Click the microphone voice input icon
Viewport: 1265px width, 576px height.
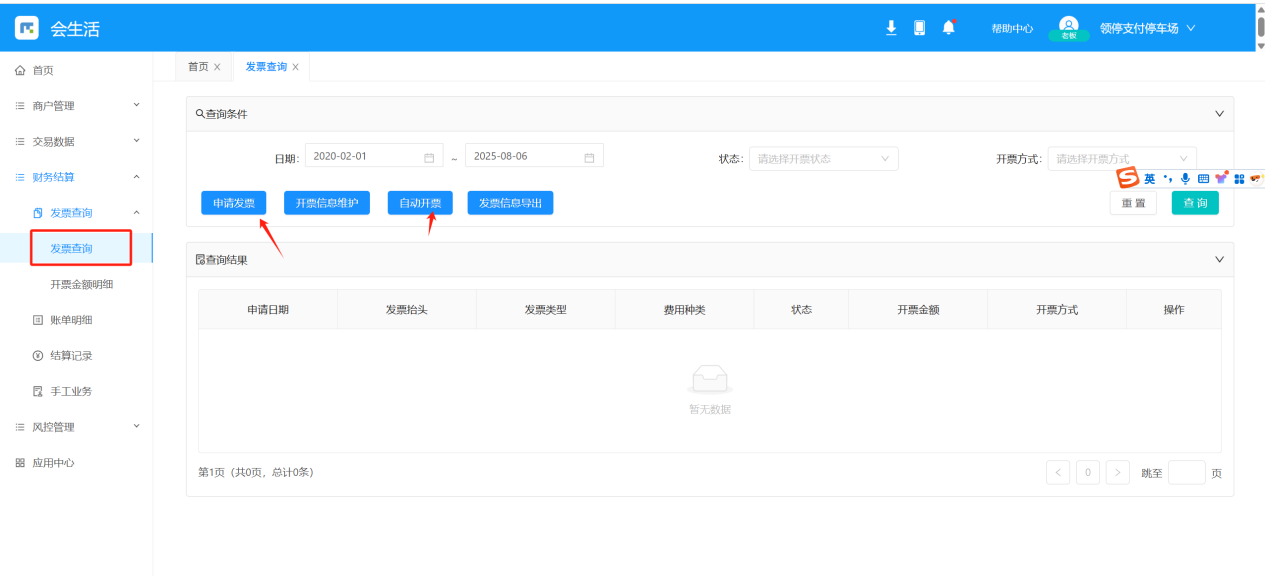(x=1185, y=179)
